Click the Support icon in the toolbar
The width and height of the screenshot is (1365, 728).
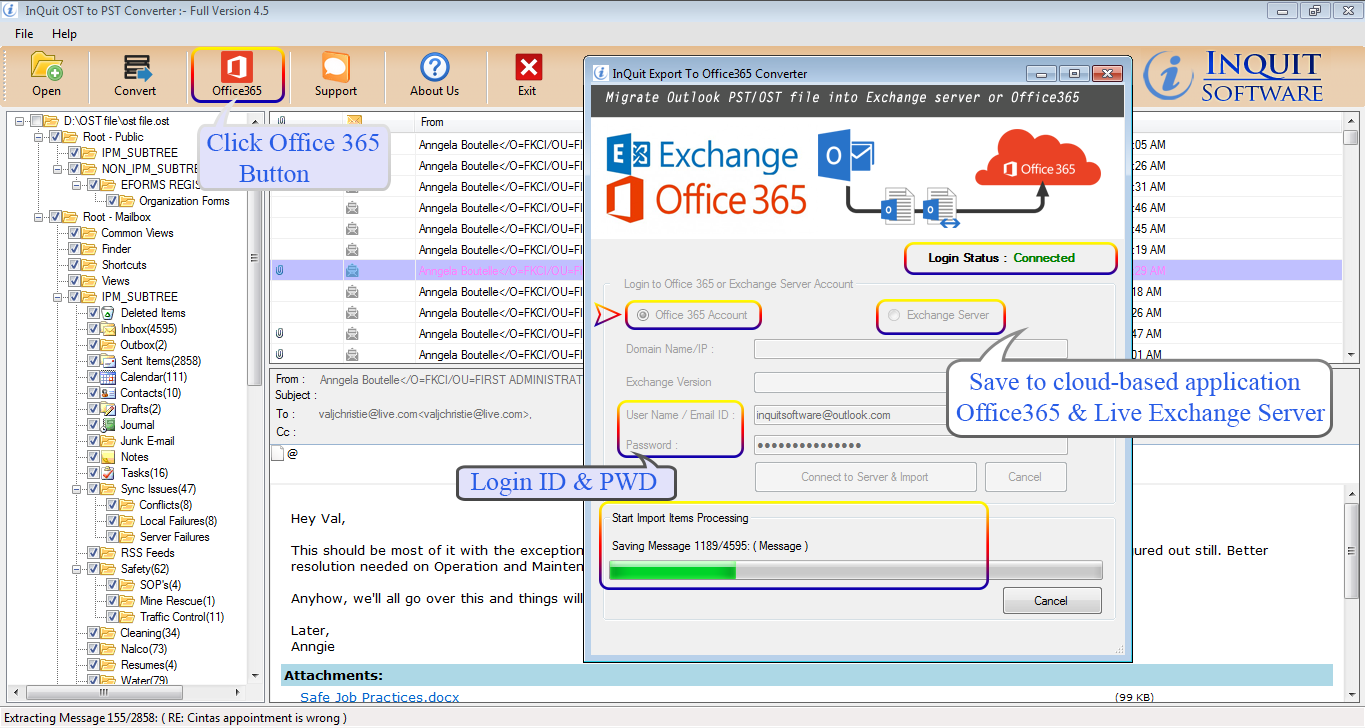pyautogui.click(x=335, y=75)
